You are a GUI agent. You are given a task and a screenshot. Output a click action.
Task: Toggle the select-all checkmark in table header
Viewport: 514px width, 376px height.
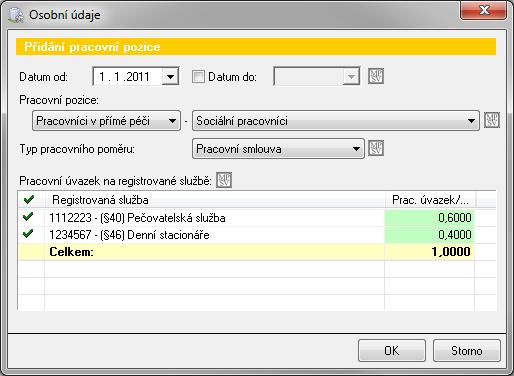(x=29, y=200)
